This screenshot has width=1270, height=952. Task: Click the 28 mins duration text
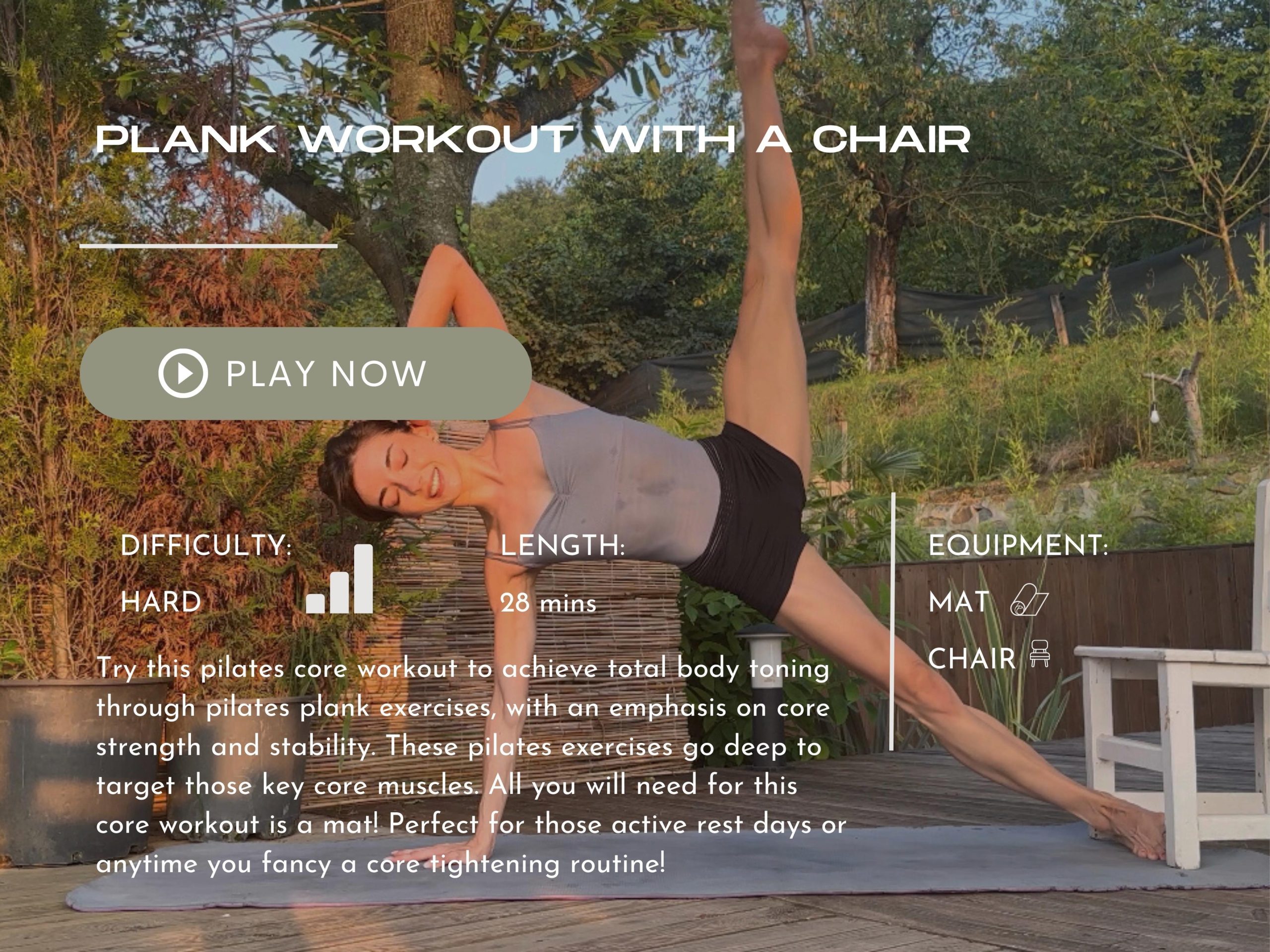(x=548, y=603)
